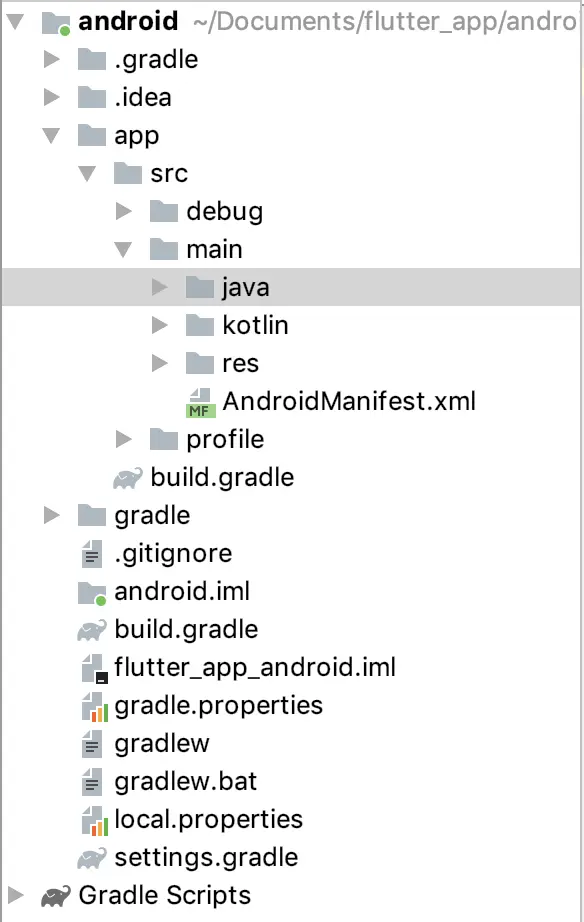Expand the .idea folder
The height and width of the screenshot is (922, 584).
50,97
